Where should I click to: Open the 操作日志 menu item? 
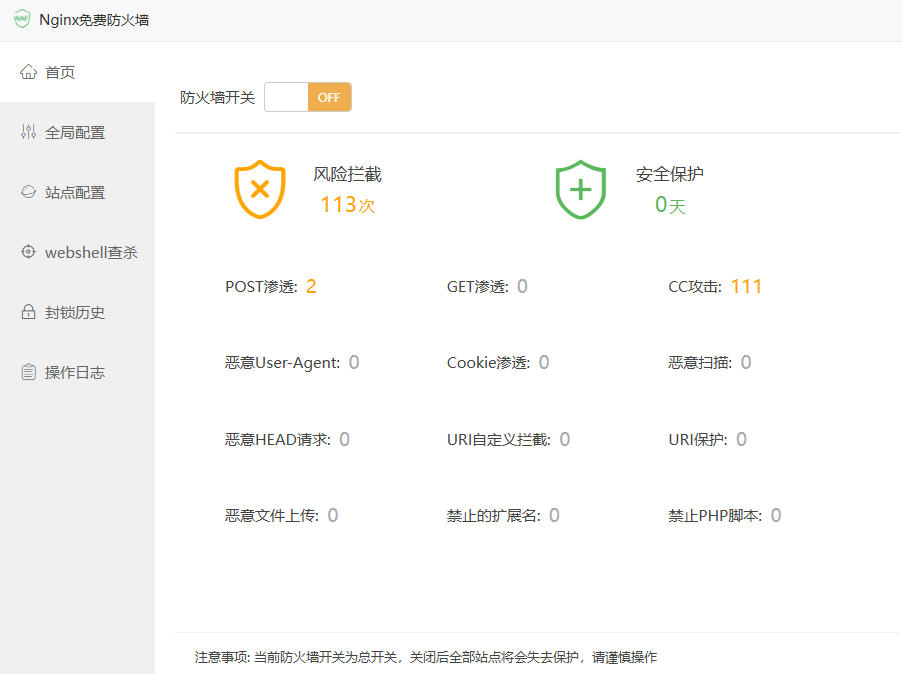pyautogui.click(x=75, y=372)
